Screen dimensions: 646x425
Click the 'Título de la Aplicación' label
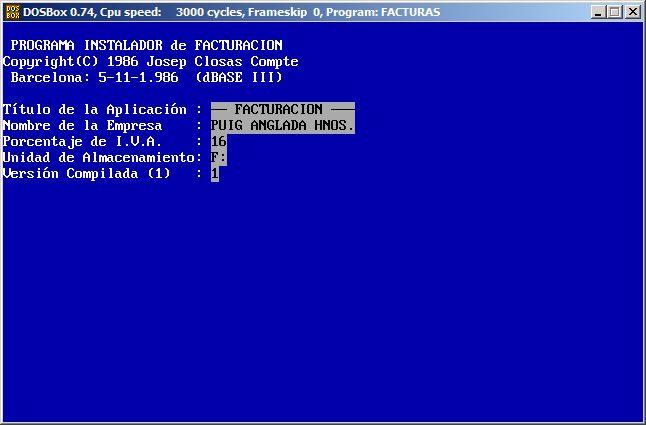tap(95, 109)
